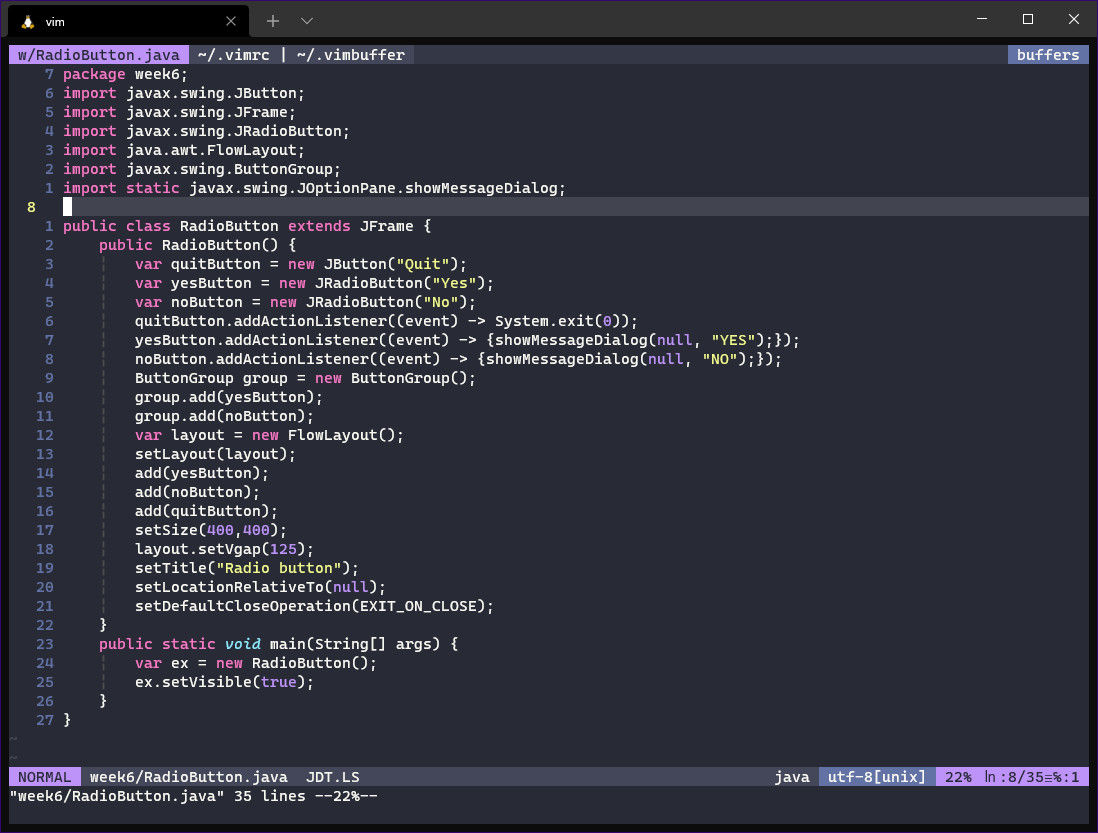Click the java filetype indicator

coord(792,777)
